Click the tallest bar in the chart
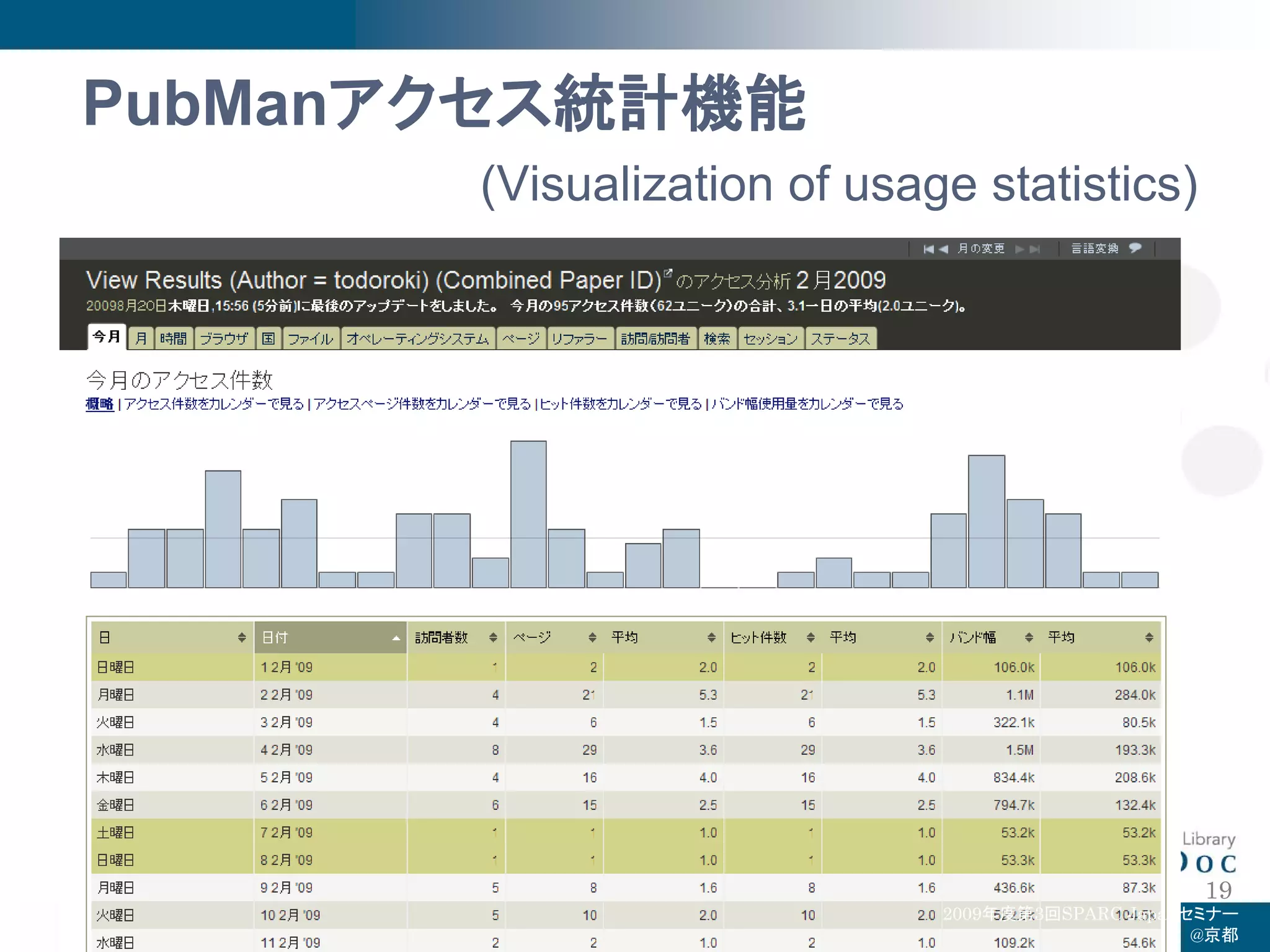This screenshot has width=1270, height=952. (528, 514)
